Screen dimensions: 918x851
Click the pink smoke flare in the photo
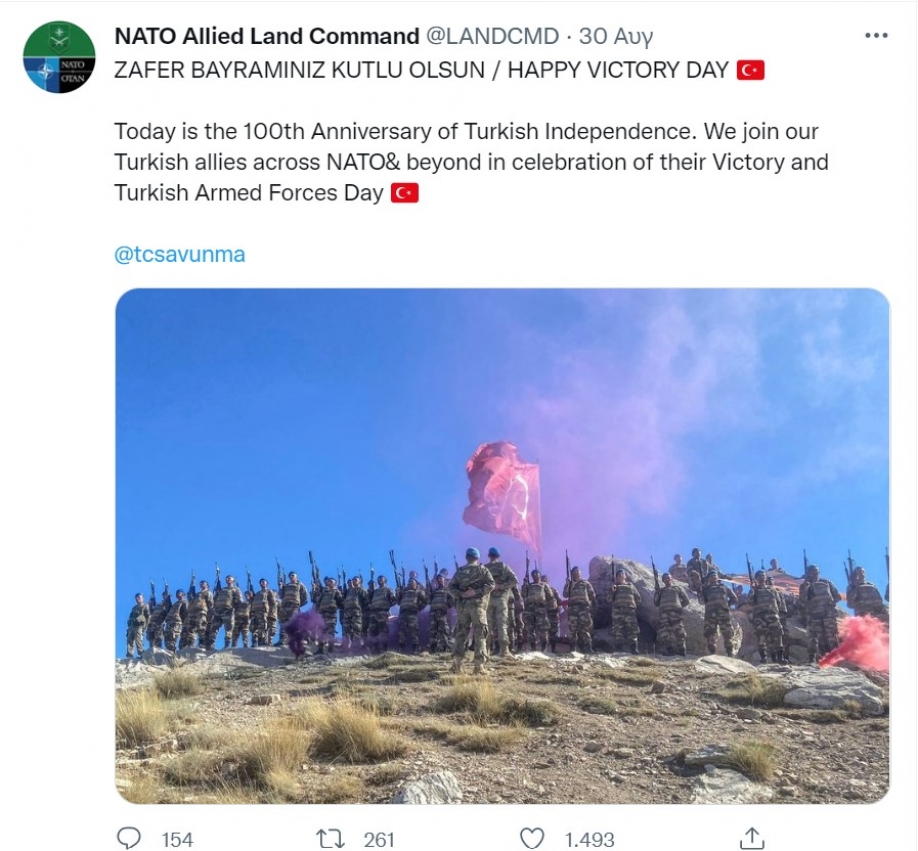pos(857,642)
